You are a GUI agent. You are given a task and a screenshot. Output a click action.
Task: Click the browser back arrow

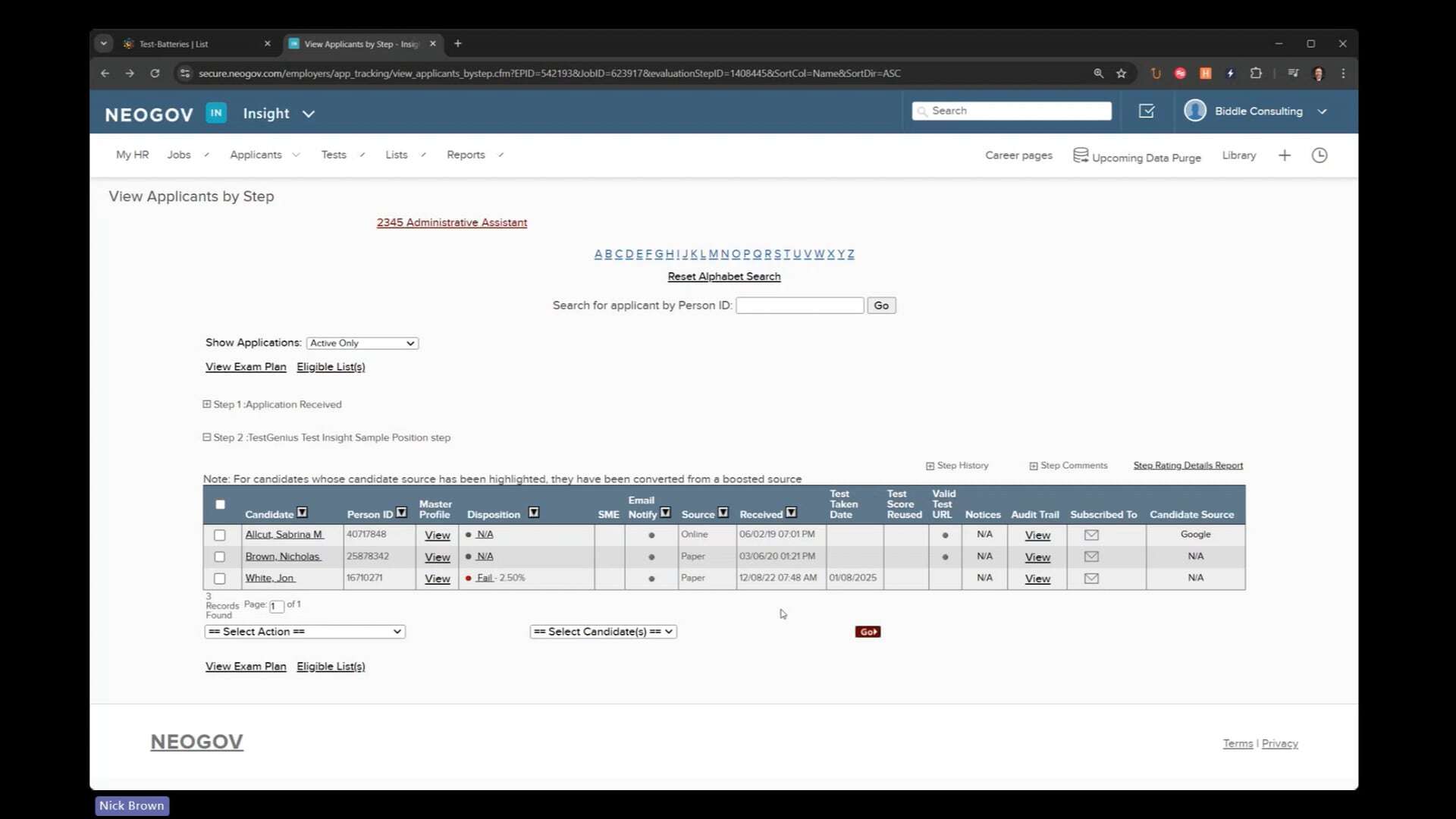point(105,74)
